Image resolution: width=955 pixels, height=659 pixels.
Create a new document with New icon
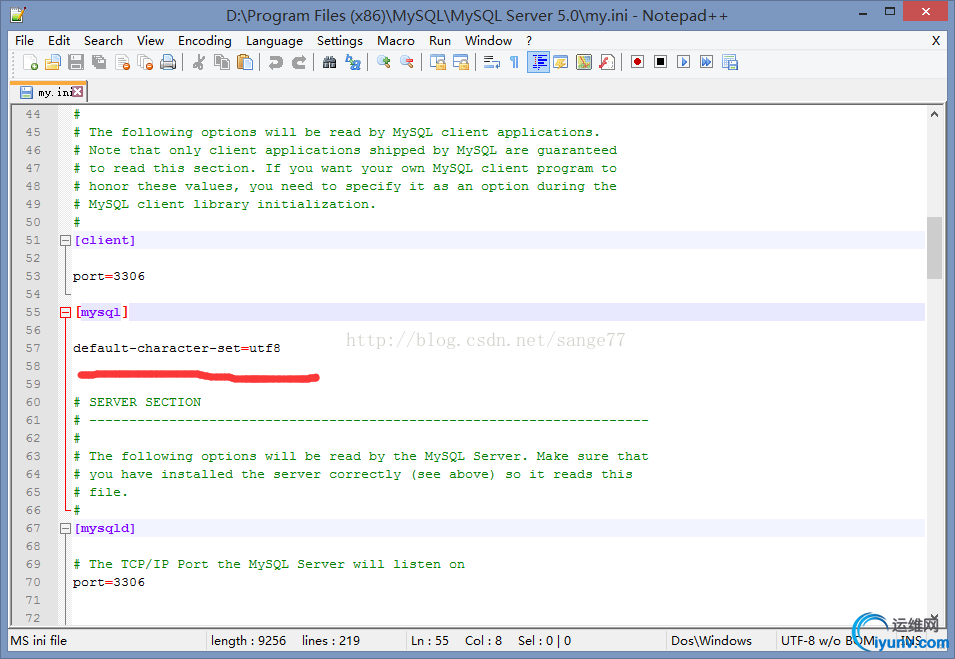[x=30, y=62]
